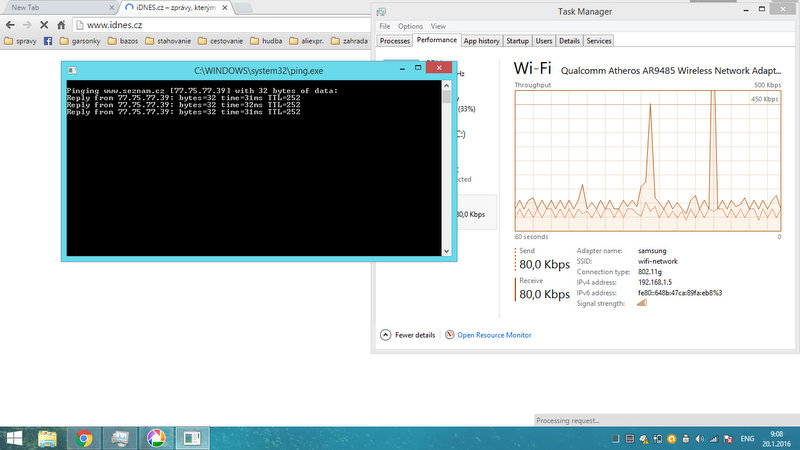Screen dimensions: 800x450
Task: Maximize the ping.exe console window
Action: (x=418, y=68)
